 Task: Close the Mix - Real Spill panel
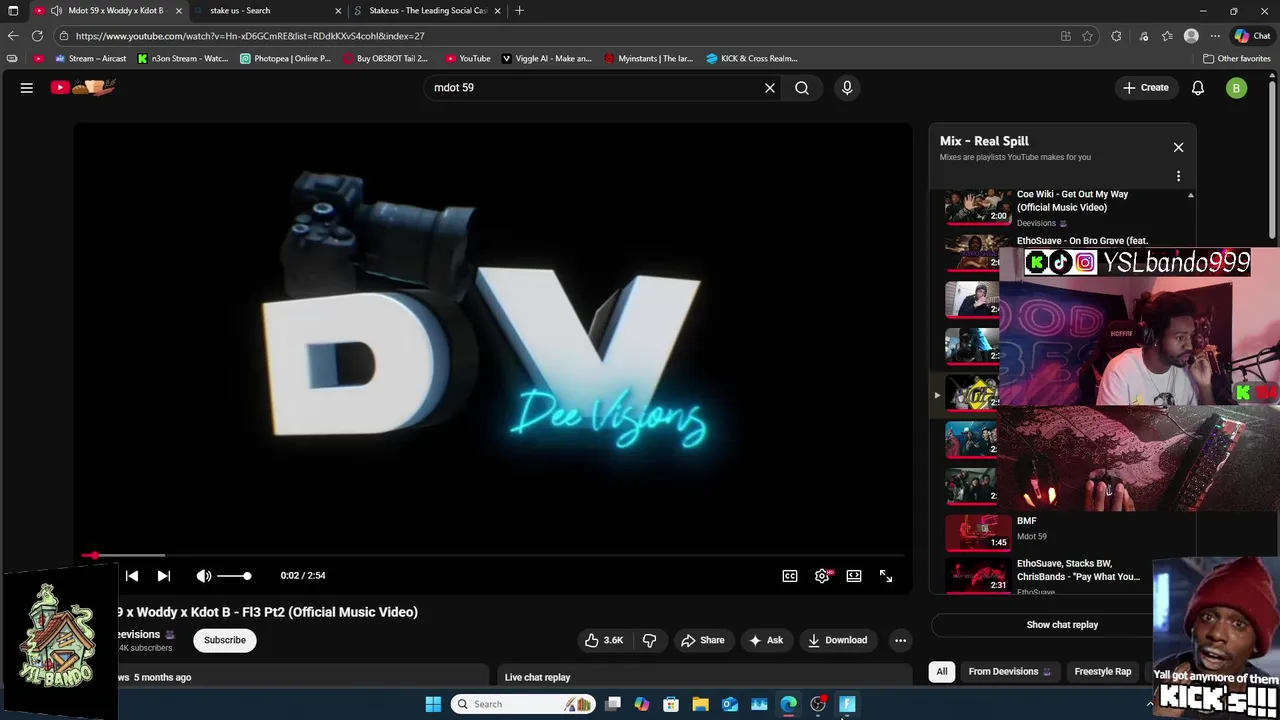point(1178,147)
